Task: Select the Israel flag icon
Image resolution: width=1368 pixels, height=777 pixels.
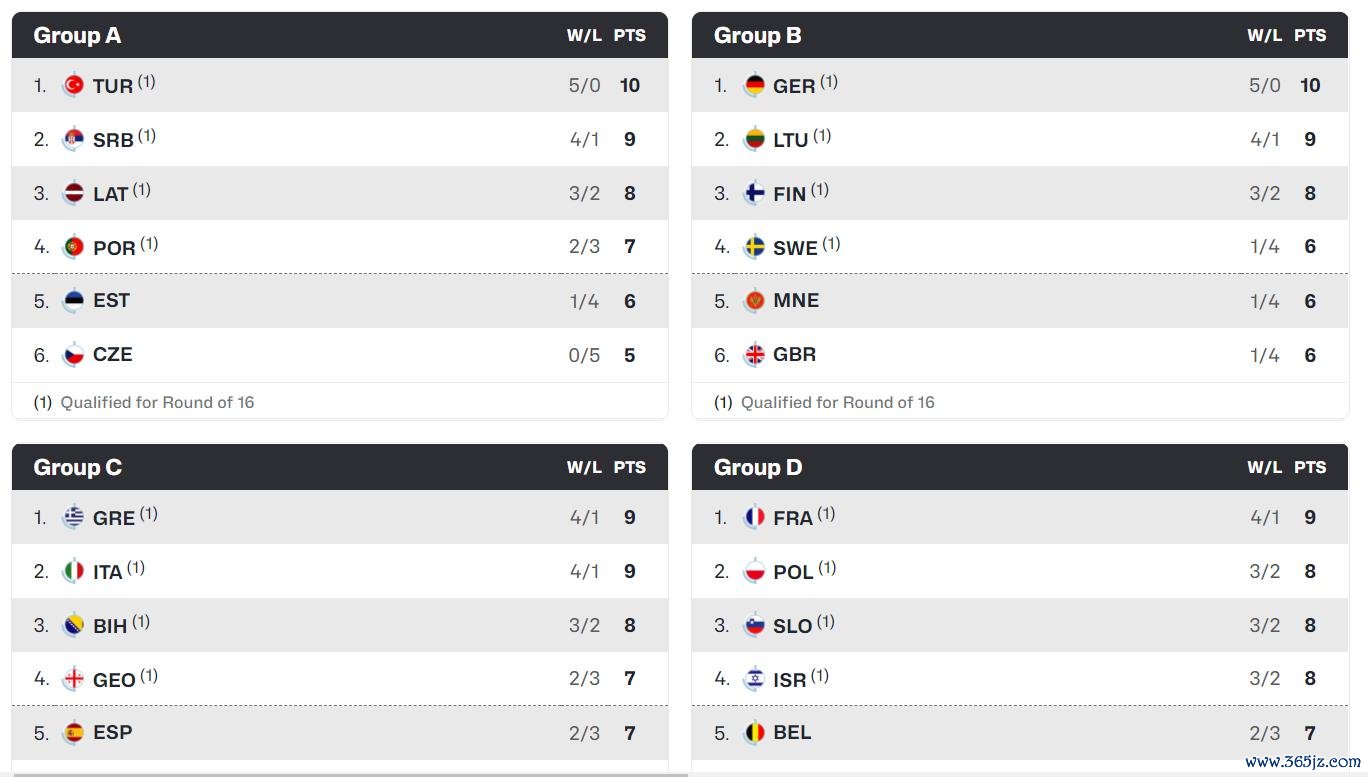Action: click(754, 679)
